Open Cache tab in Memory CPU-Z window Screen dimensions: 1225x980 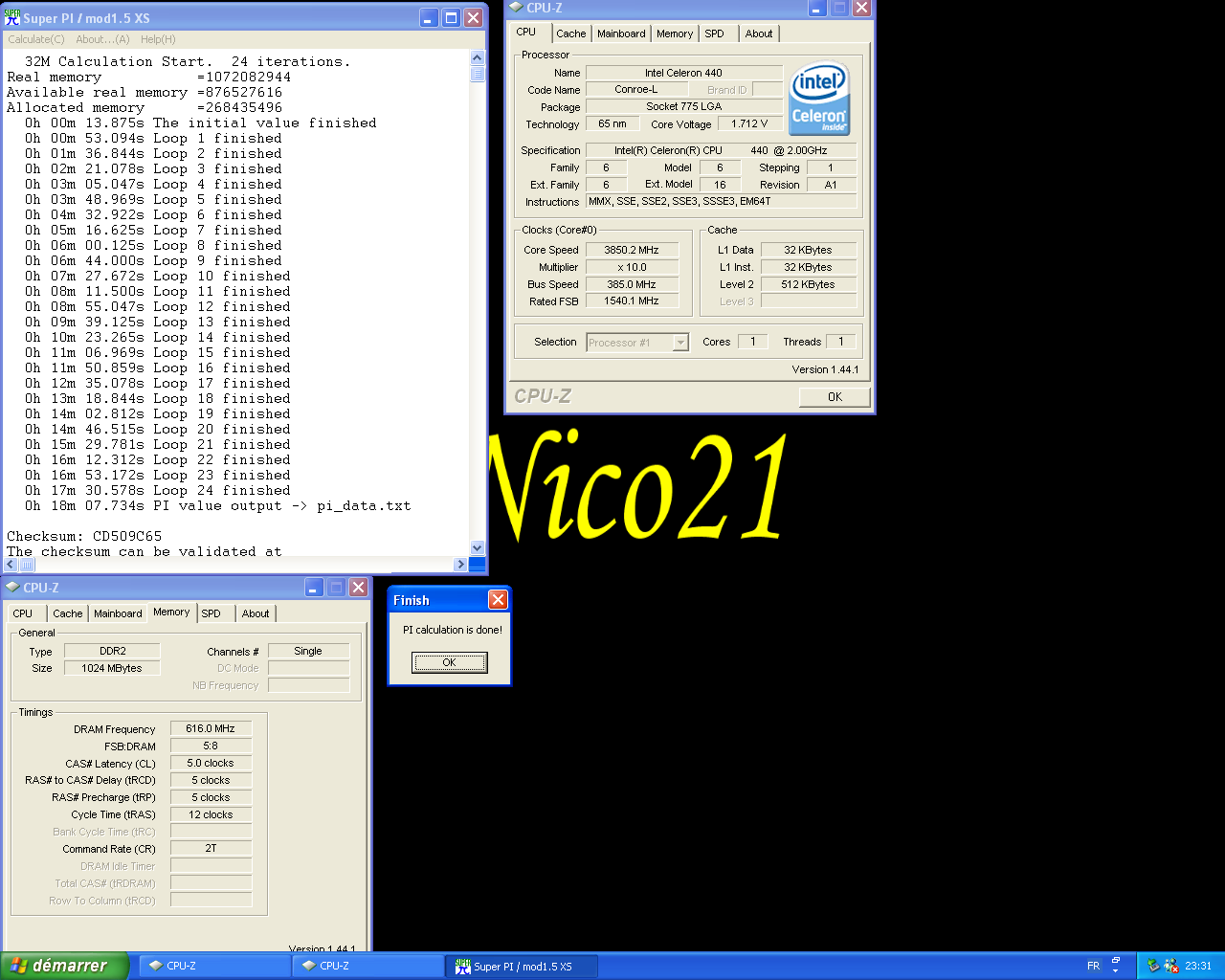coord(68,613)
